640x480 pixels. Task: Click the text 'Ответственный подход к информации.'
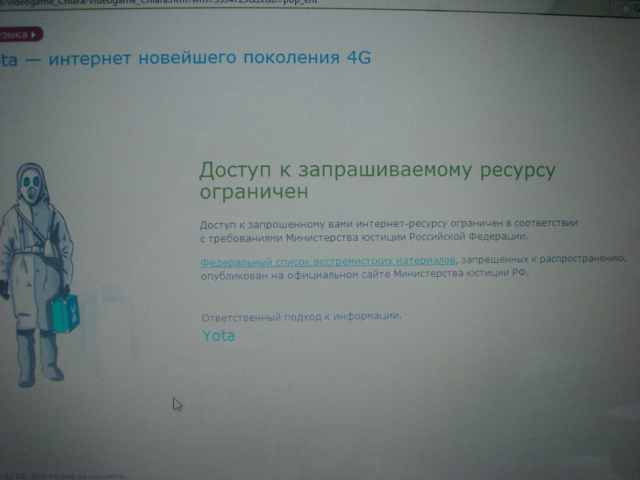pyautogui.click(x=301, y=316)
